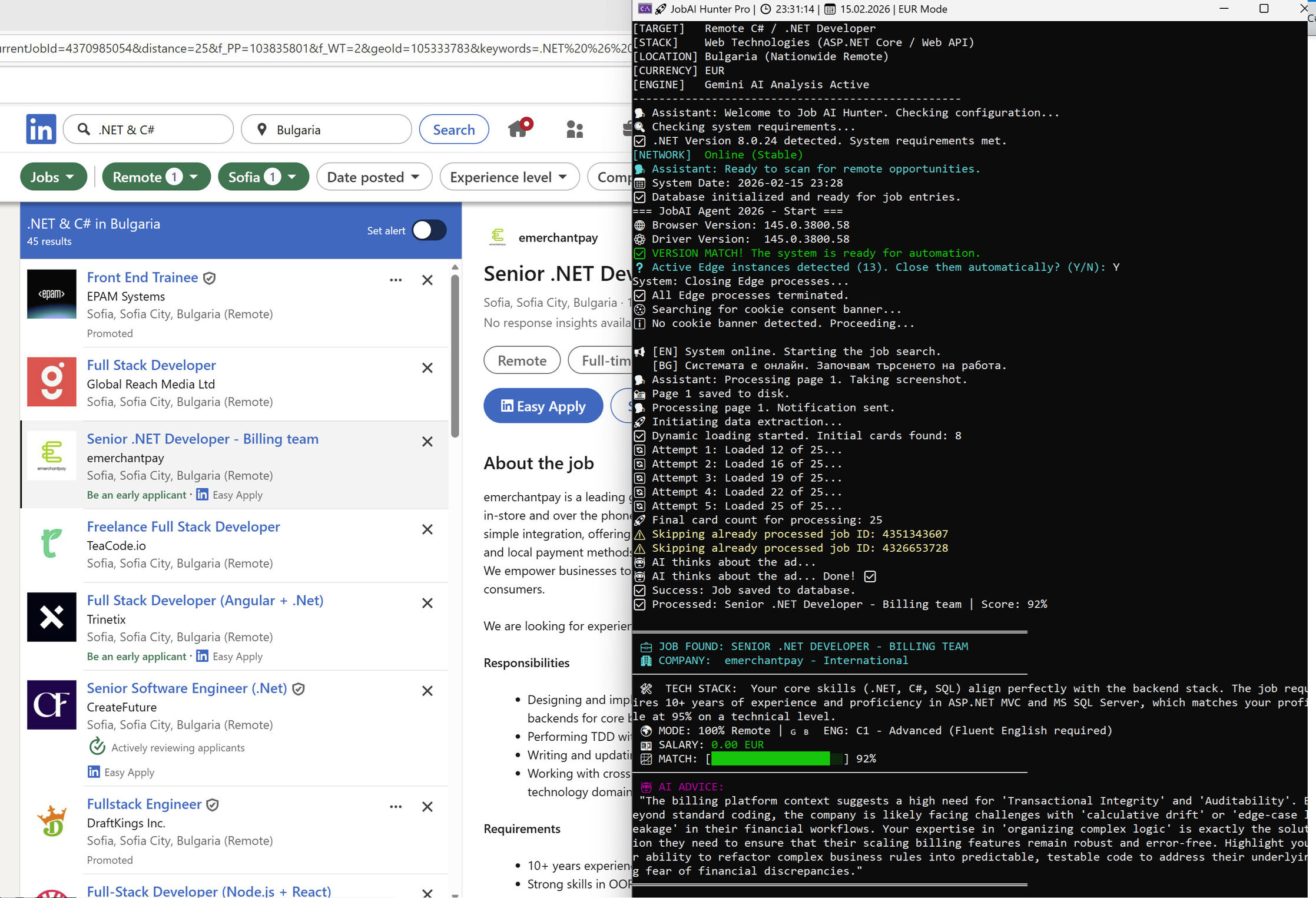Open the Fullstack Engineer job link
The width and height of the screenshot is (1316, 898).
pyautogui.click(x=144, y=804)
